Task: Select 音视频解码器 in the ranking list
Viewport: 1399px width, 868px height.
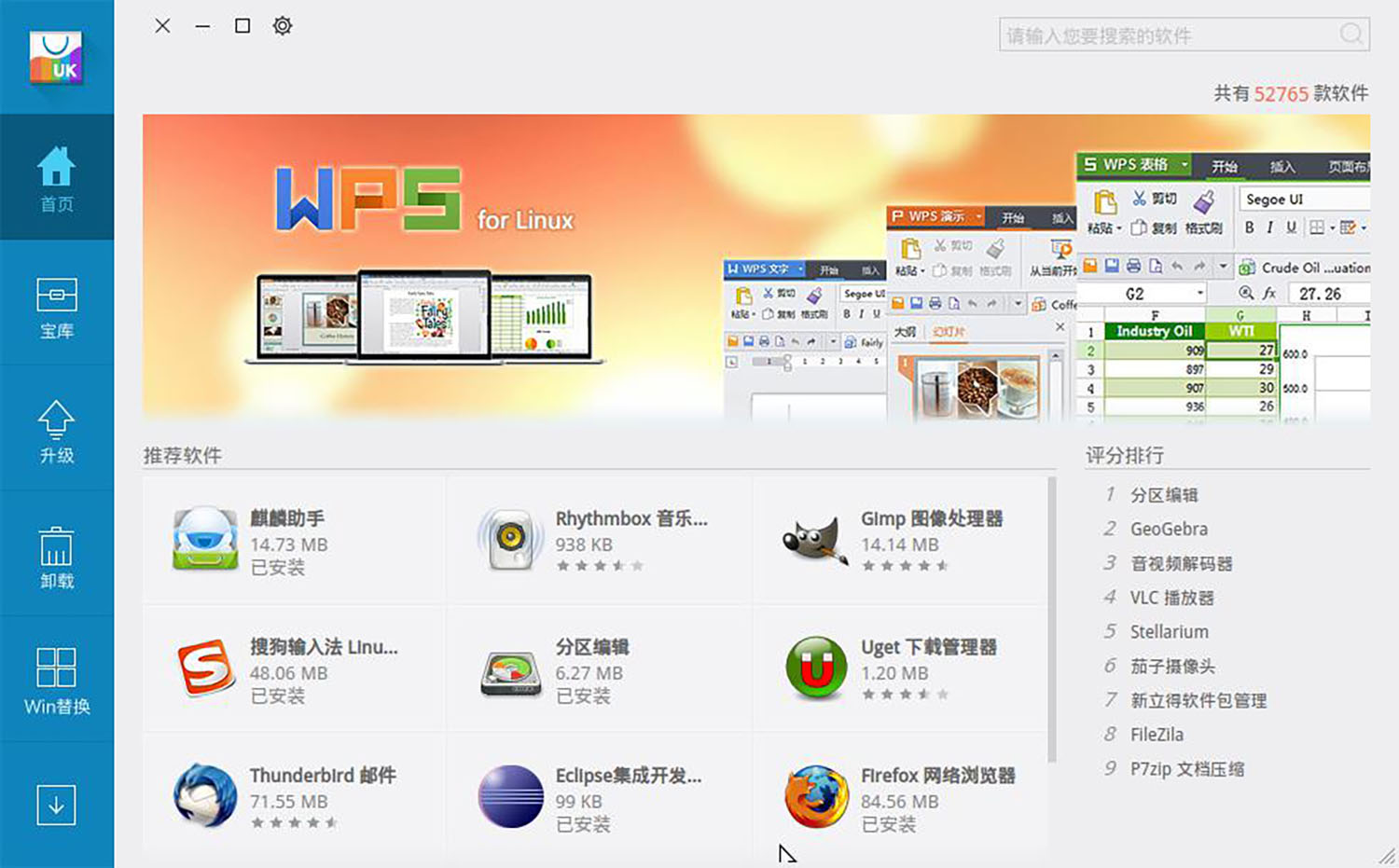Action: [1182, 563]
